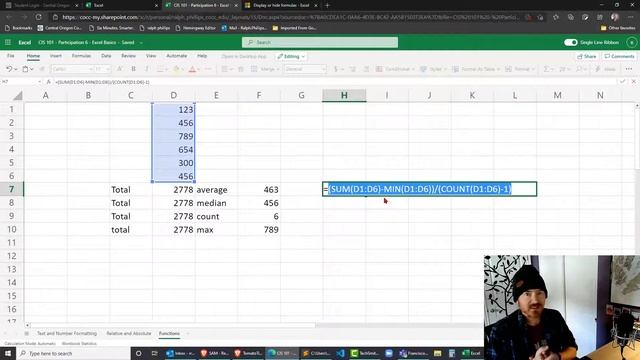
Task: Click the Find magnifier icon in ribbon
Action: (x=579, y=69)
